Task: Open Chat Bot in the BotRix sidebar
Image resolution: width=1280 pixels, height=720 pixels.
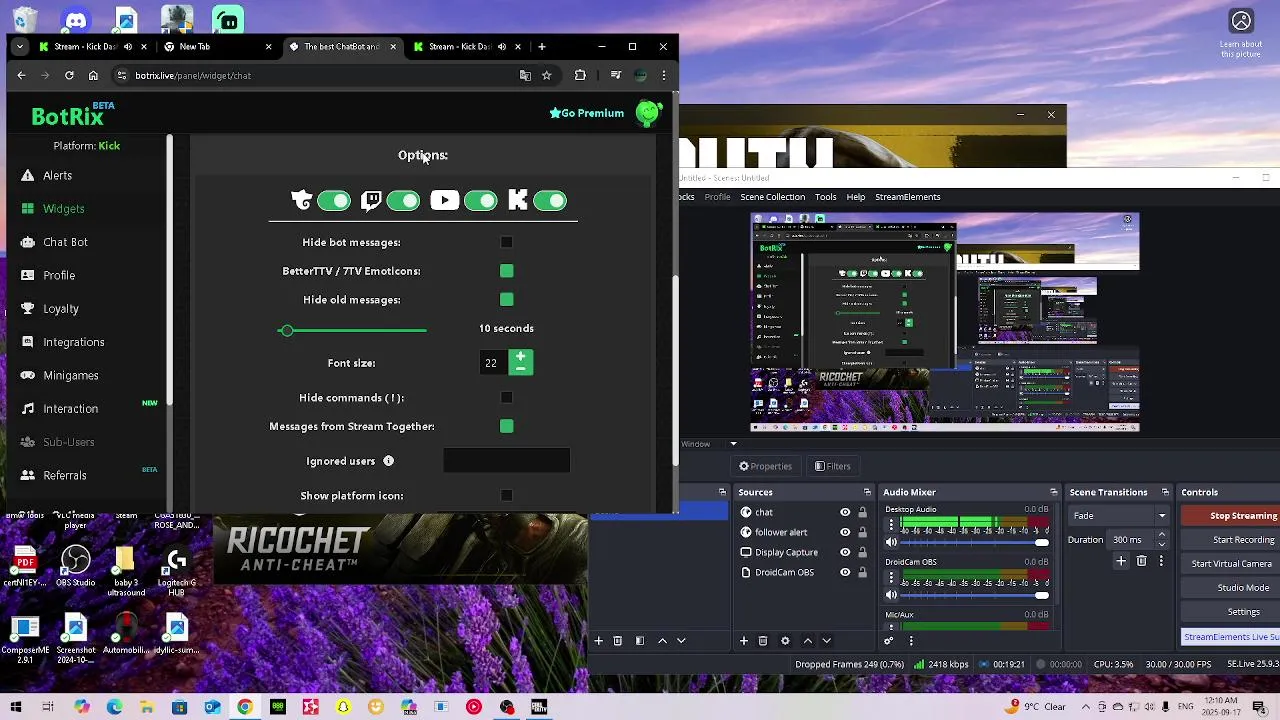Action: [x=65, y=242]
